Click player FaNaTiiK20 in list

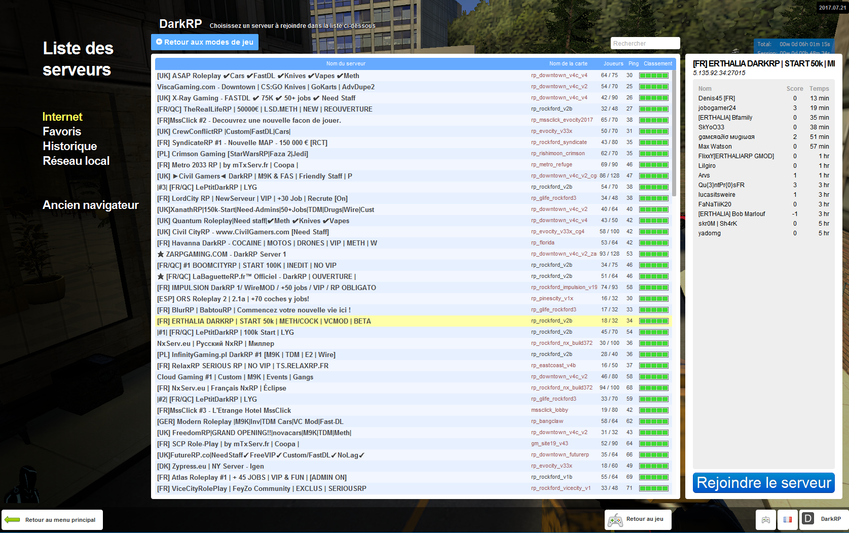pos(763,205)
